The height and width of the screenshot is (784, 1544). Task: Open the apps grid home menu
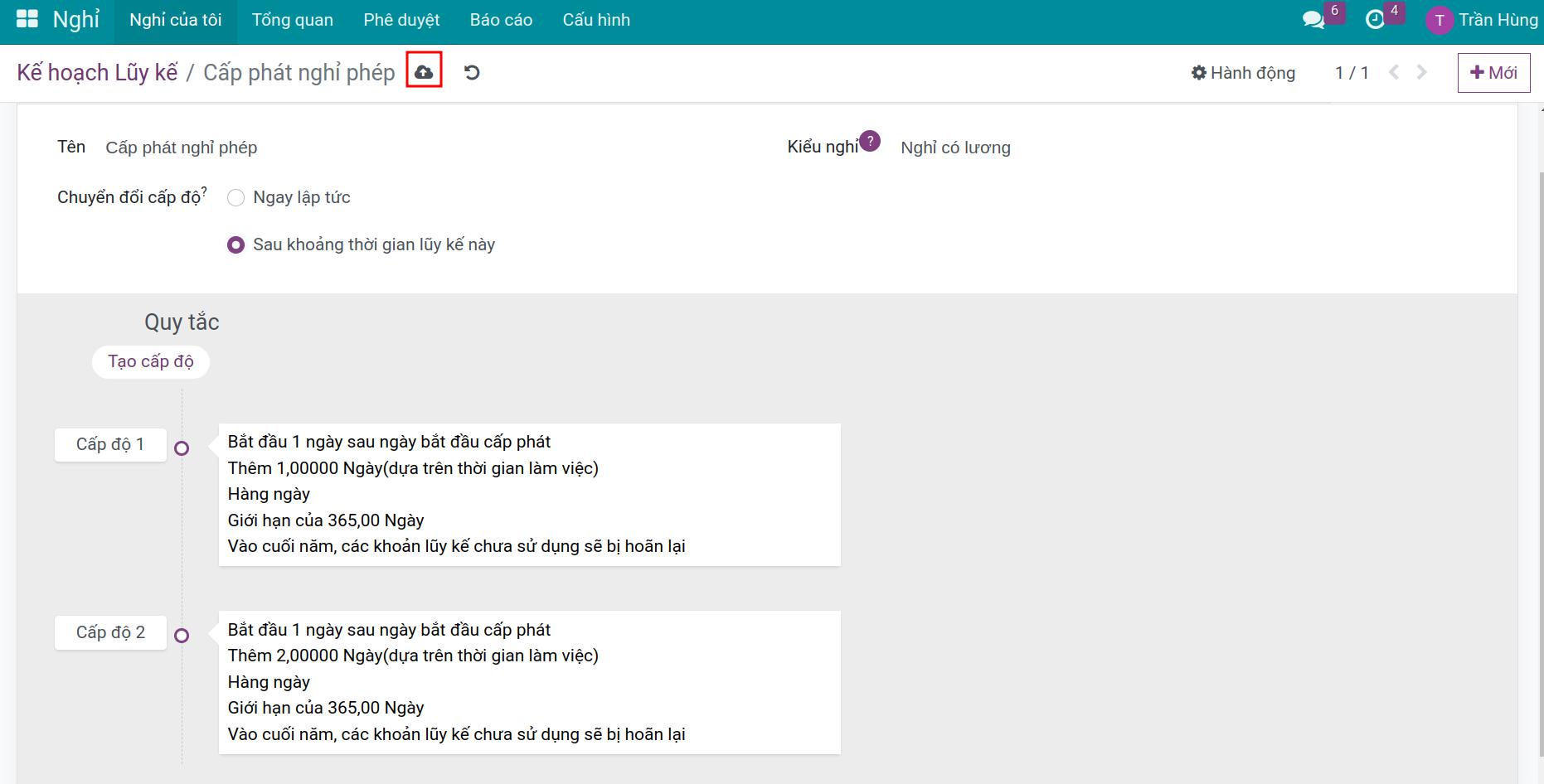pyautogui.click(x=27, y=19)
